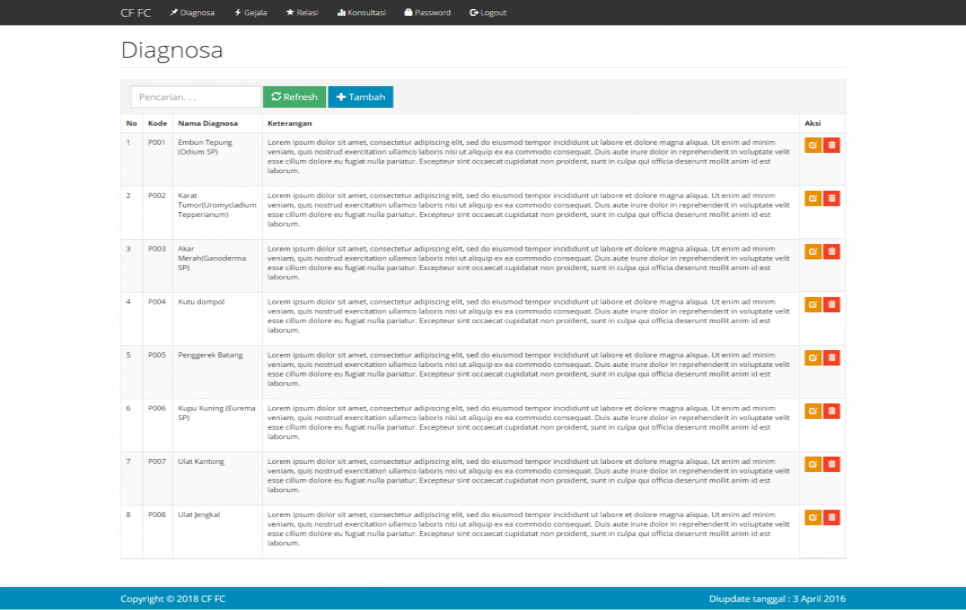
Task: Edit the Ulat Jengkal entry P008
Action: (812, 517)
